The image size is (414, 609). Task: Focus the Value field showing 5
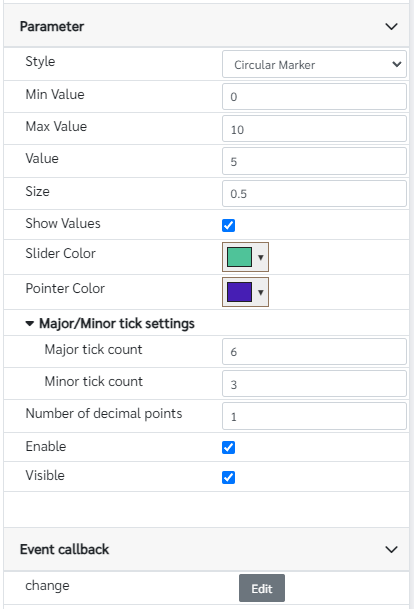coord(314,161)
